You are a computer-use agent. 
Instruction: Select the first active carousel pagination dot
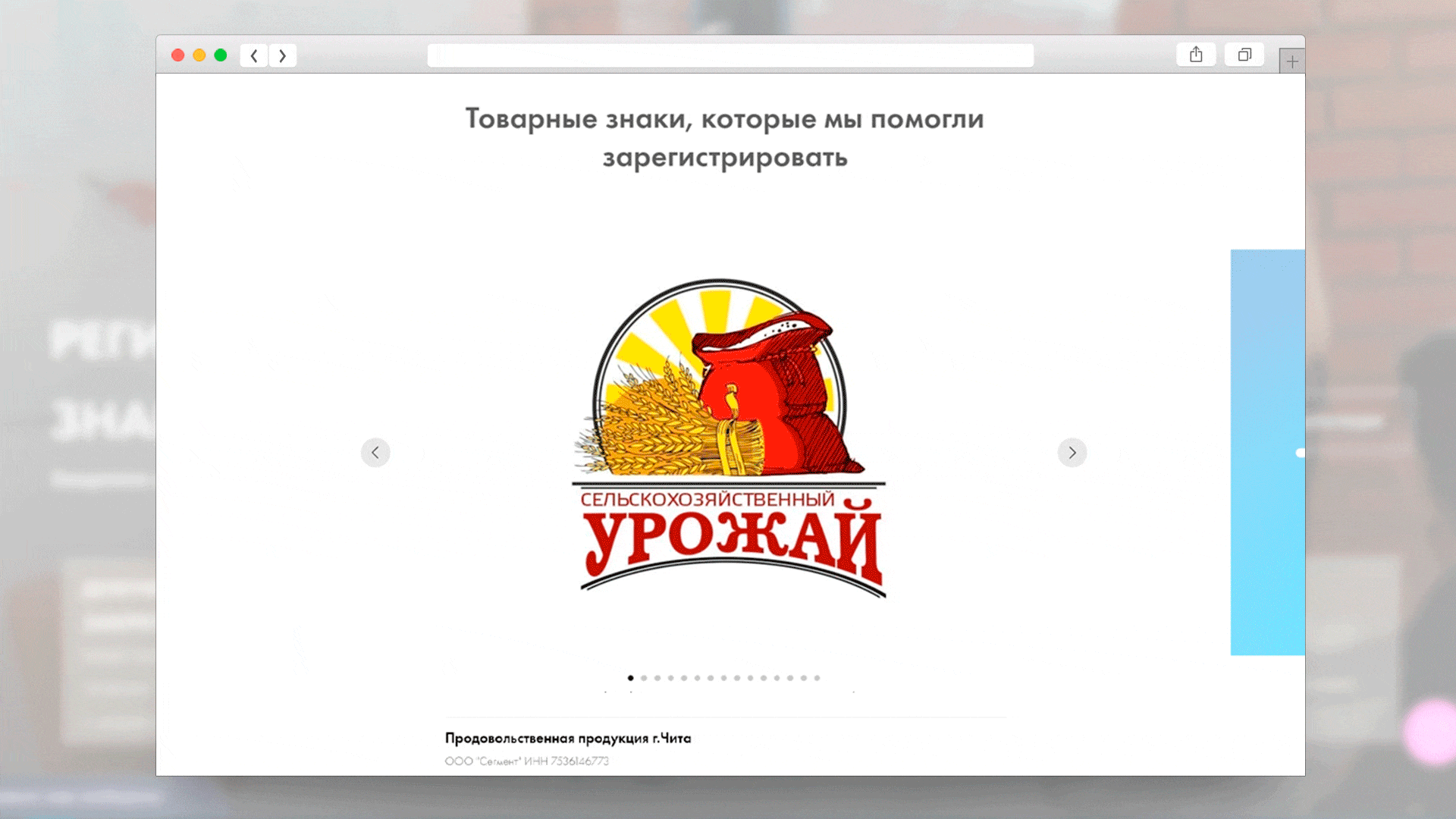(x=631, y=678)
